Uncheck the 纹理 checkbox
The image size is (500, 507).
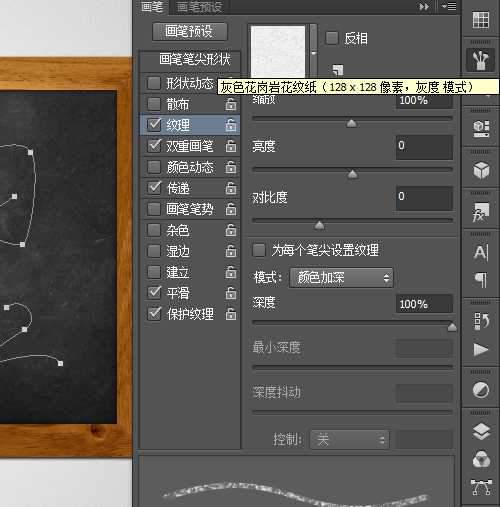coord(154,125)
